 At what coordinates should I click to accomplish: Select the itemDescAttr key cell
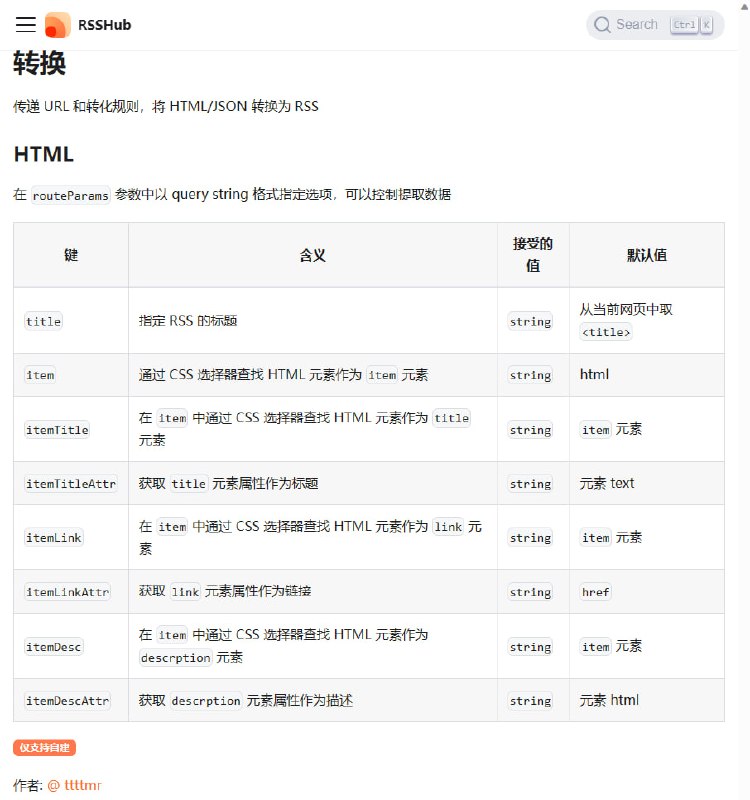[x=67, y=701]
